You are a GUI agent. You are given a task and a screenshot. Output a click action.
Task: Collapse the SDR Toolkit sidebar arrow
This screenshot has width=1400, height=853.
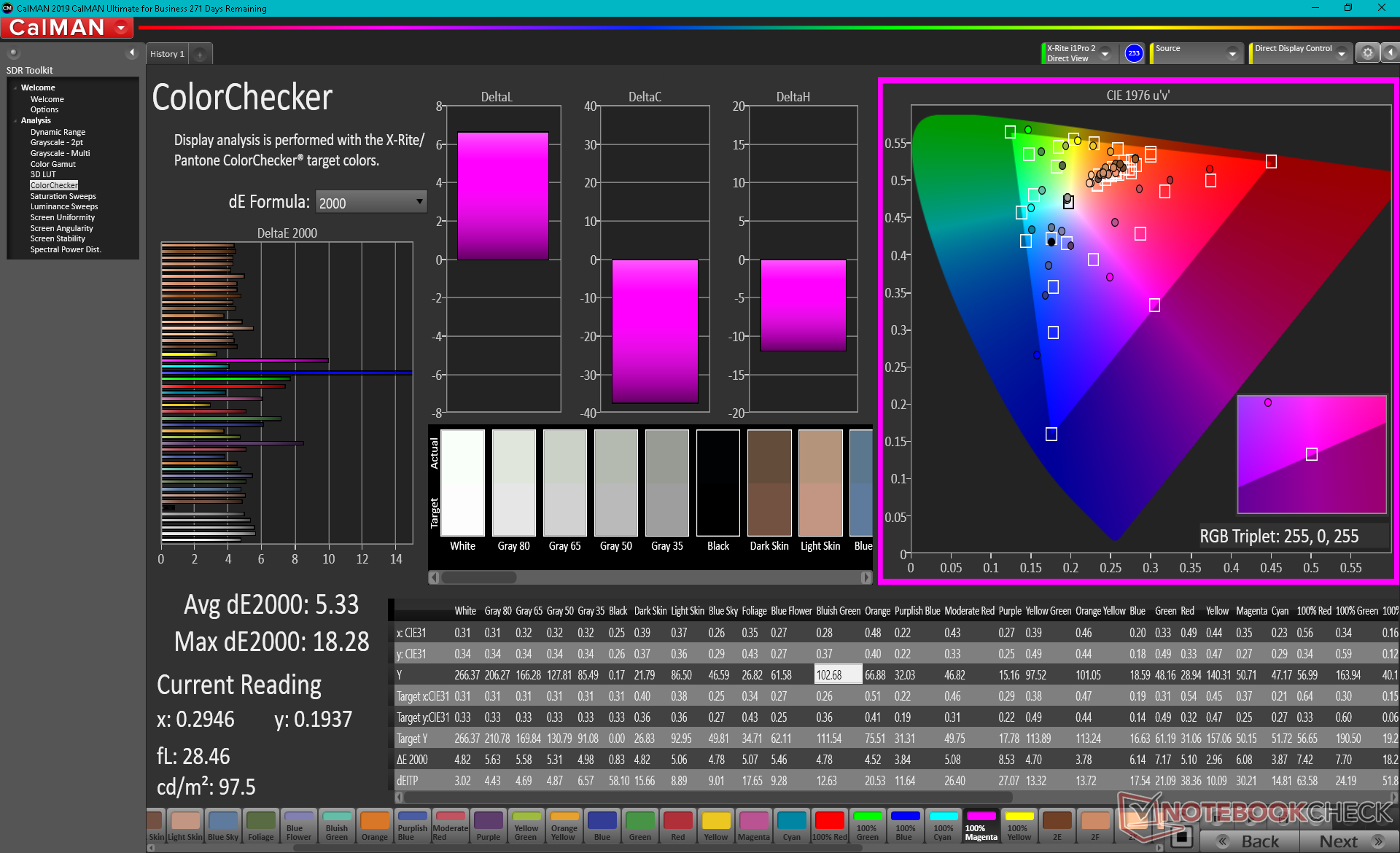[132, 52]
